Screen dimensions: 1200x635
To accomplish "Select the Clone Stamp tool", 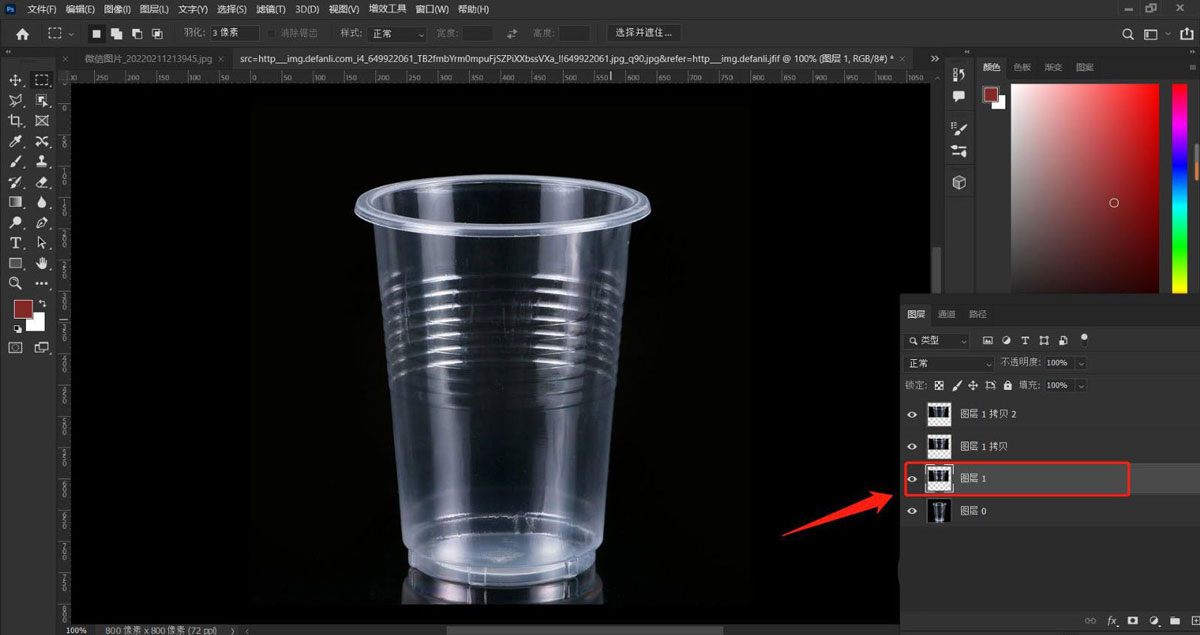I will [42, 161].
